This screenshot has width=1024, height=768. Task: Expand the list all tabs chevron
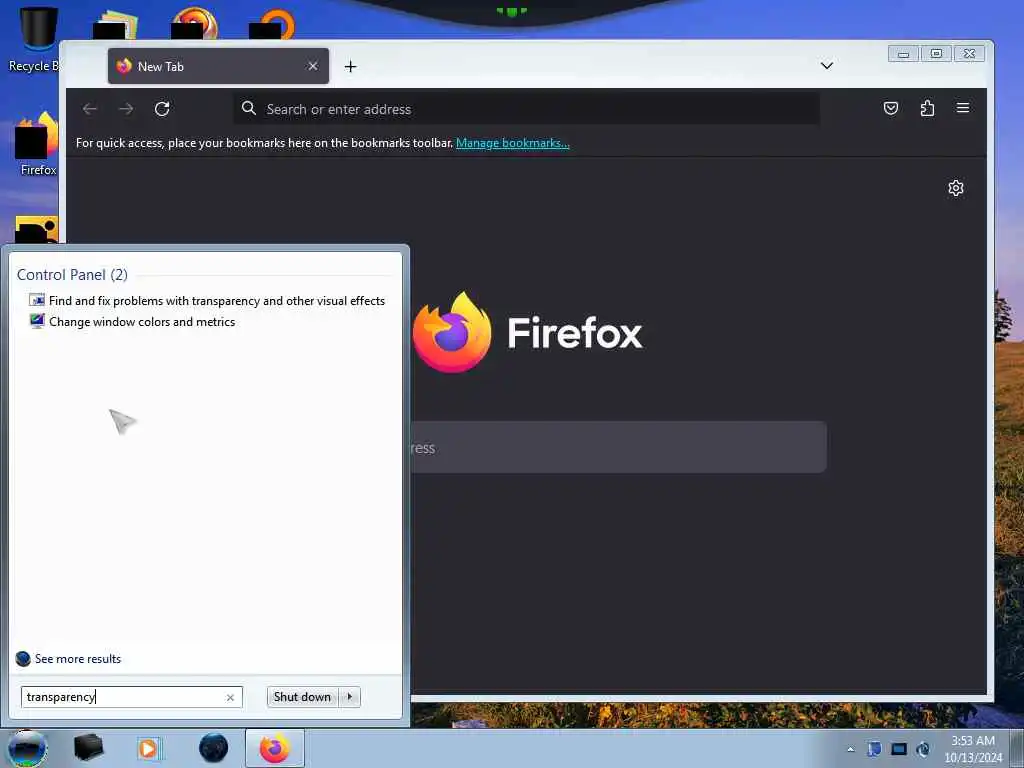coord(827,66)
